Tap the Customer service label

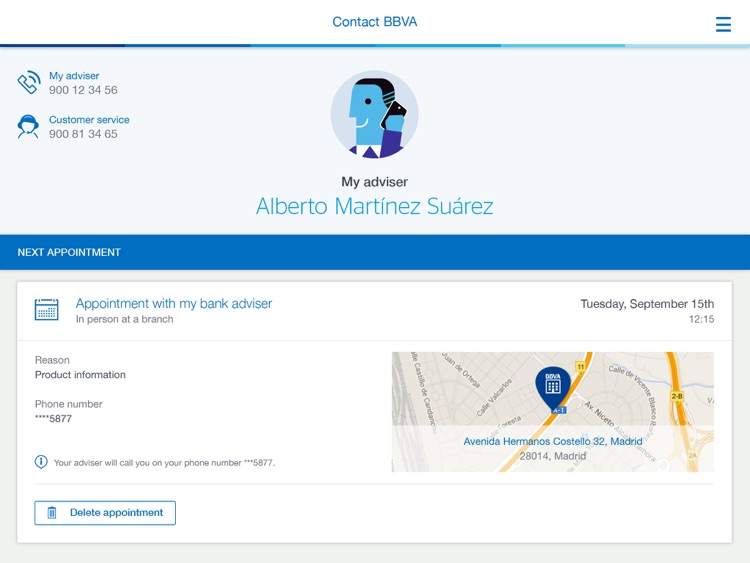(89, 120)
